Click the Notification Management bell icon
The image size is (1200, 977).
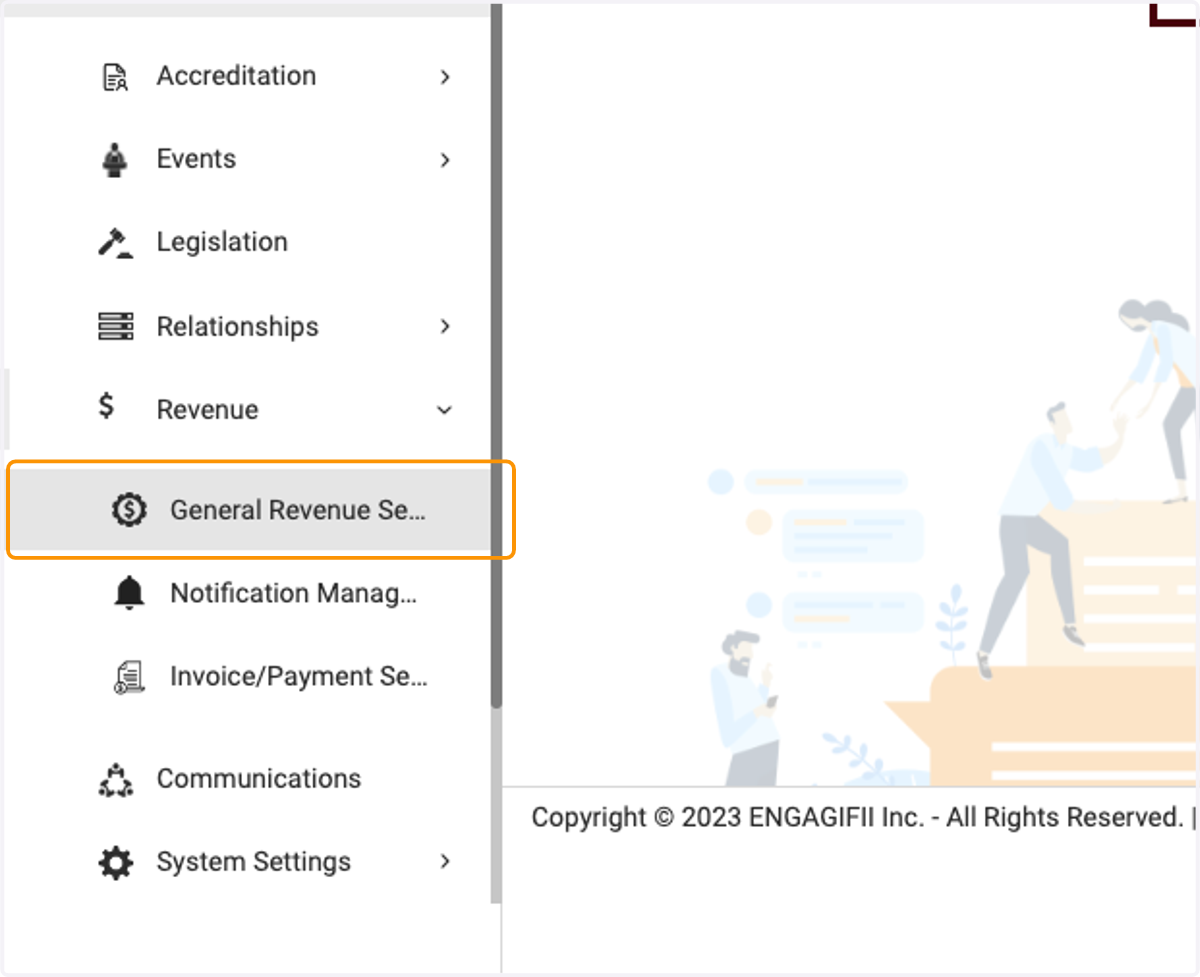(x=128, y=594)
